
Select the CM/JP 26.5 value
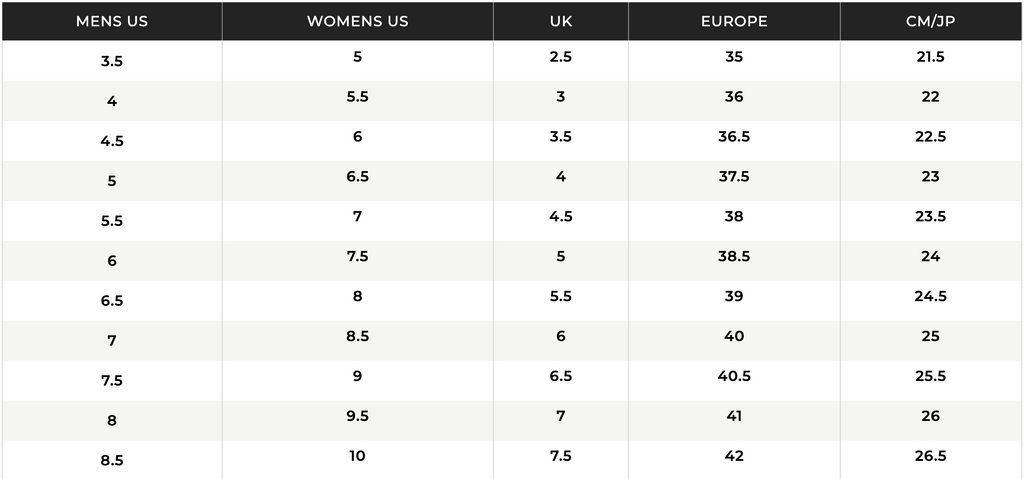(931, 455)
